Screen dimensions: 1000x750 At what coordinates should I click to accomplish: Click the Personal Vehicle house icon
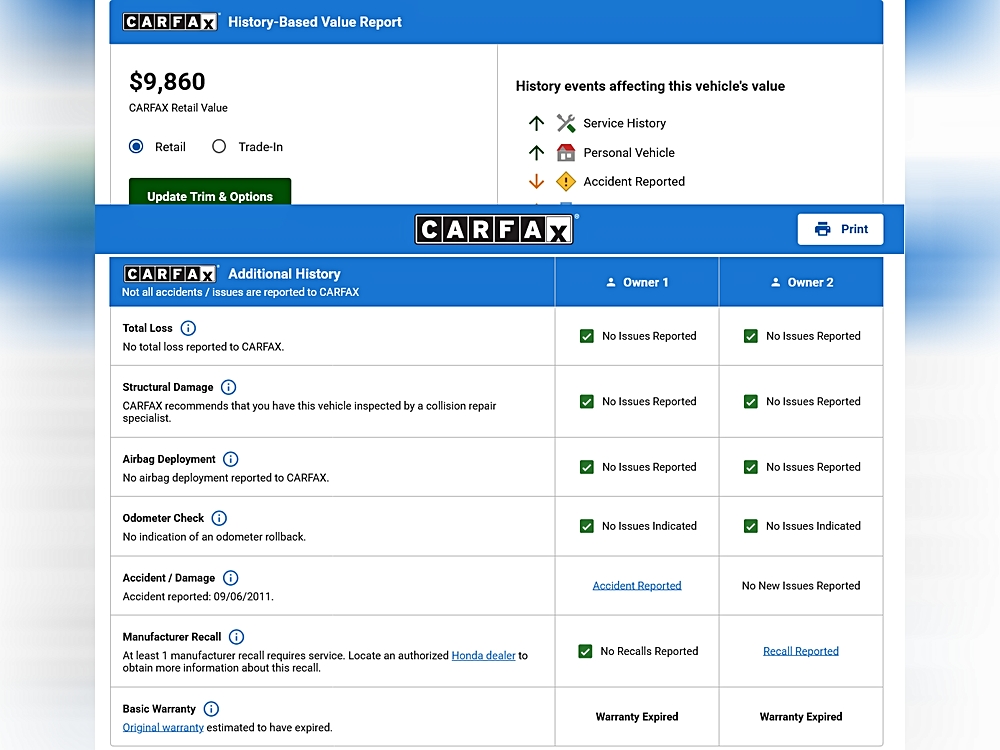[x=566, y=152]
